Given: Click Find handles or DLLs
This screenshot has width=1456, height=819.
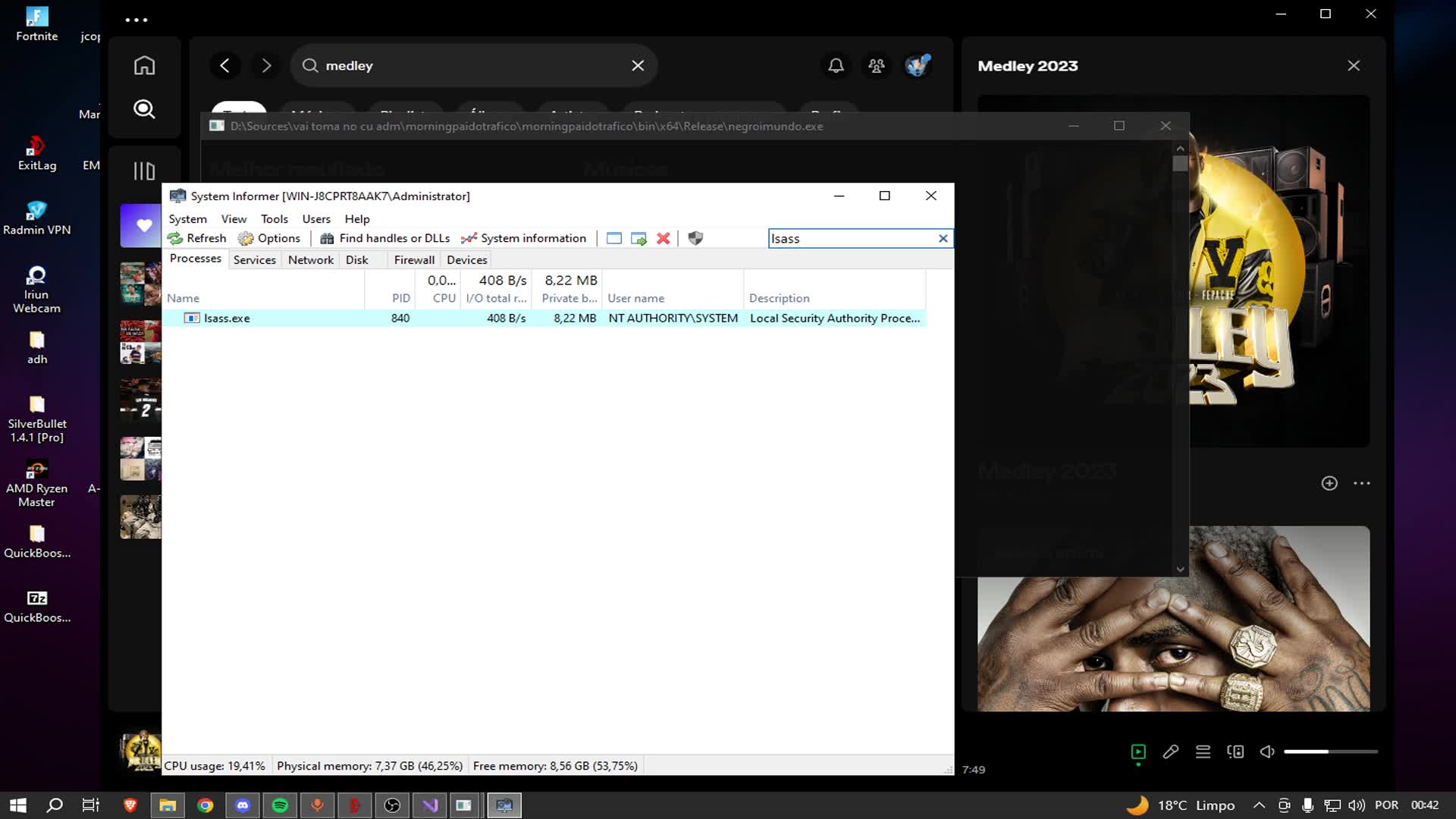Looking at the screenshot, I should (x=385, y=238).
